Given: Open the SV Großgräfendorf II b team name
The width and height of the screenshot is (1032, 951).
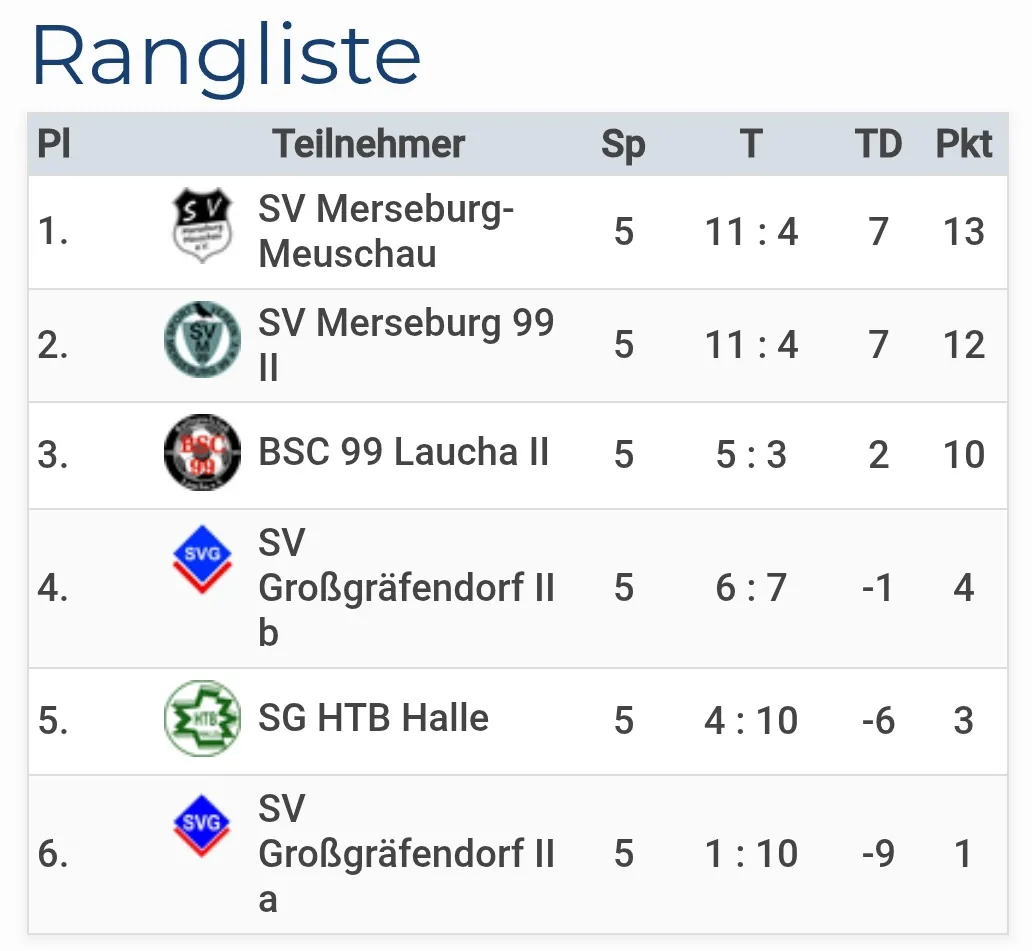Looking at the screenshot, I should coord(406,588).
